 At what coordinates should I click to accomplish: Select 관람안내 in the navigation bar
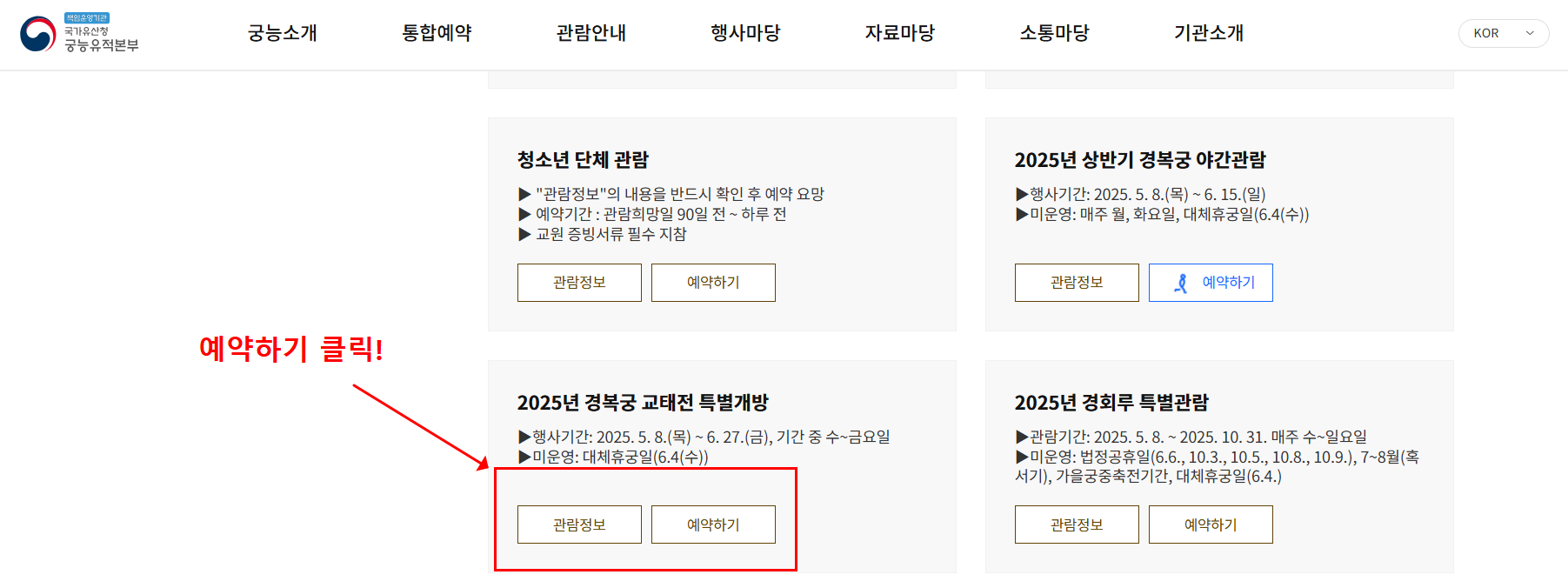591,33
